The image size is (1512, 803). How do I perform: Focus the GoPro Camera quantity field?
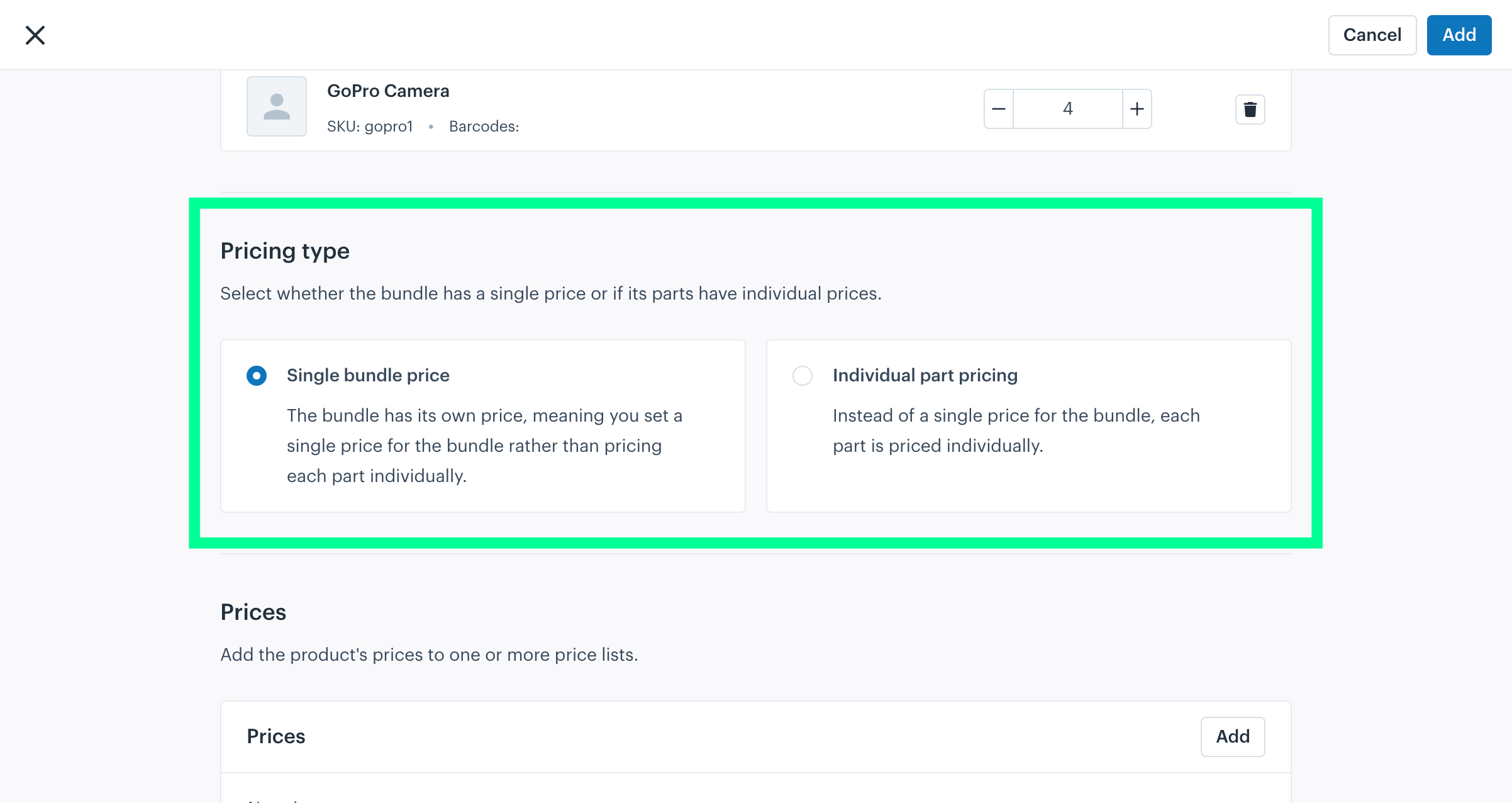click(1068, 109)
